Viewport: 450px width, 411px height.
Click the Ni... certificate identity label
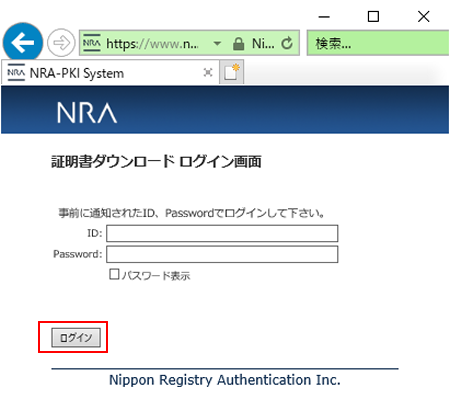pos(263,43)
